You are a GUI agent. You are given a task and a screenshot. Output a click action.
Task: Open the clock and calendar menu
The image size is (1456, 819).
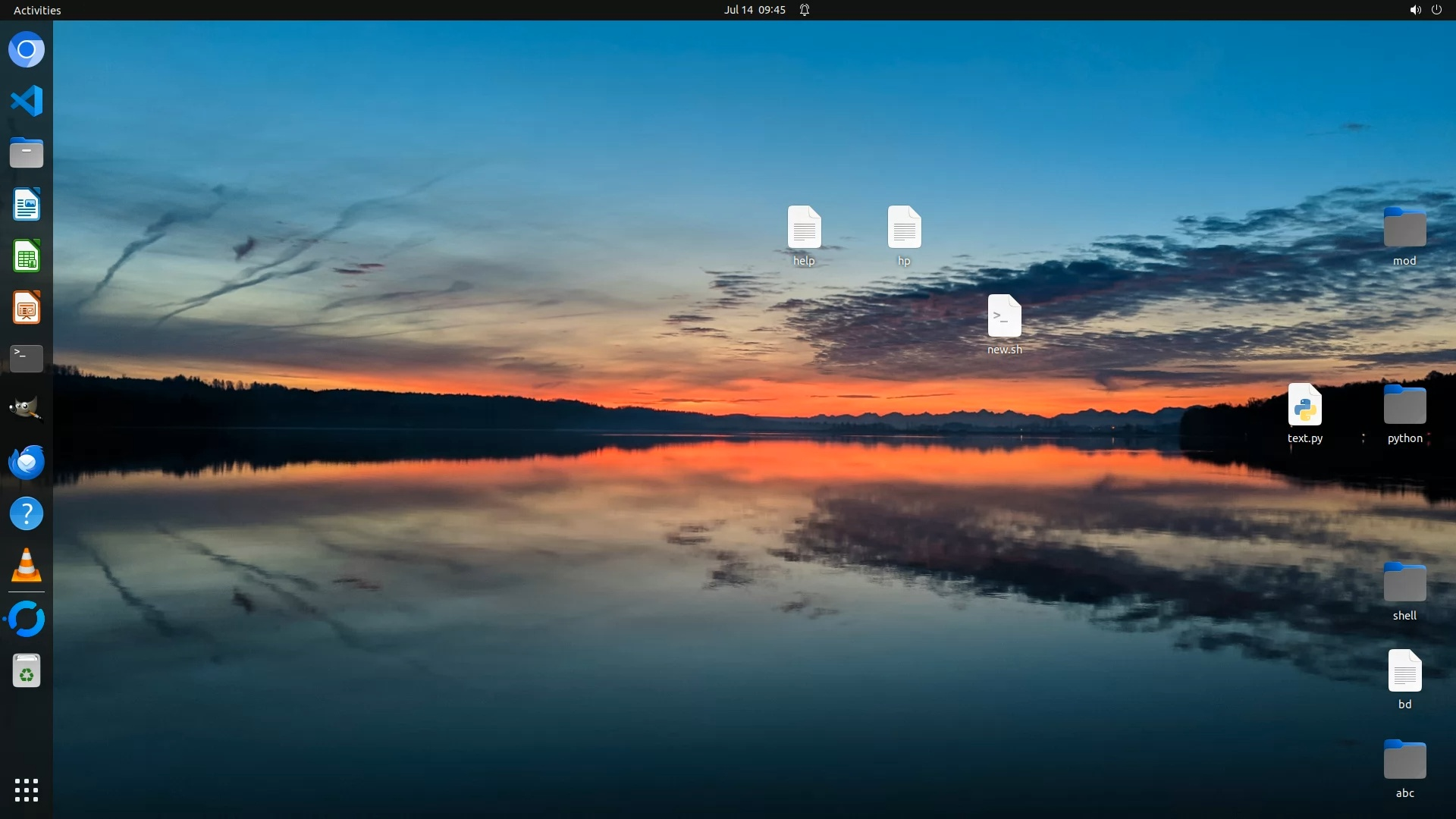pos(754,10)
